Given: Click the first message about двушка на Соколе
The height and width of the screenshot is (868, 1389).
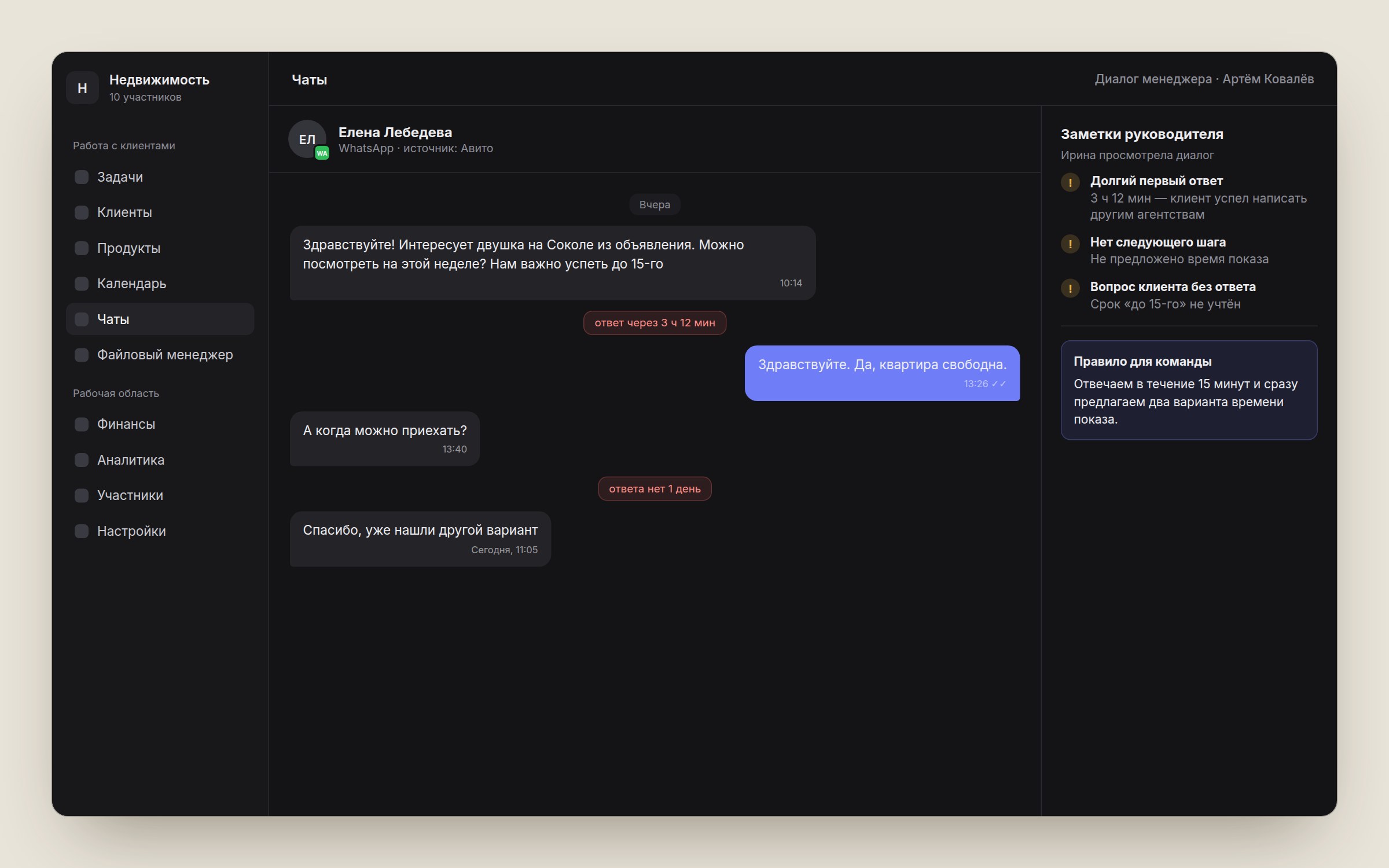Looking at the screenshot, I should (x=553, y=263).
